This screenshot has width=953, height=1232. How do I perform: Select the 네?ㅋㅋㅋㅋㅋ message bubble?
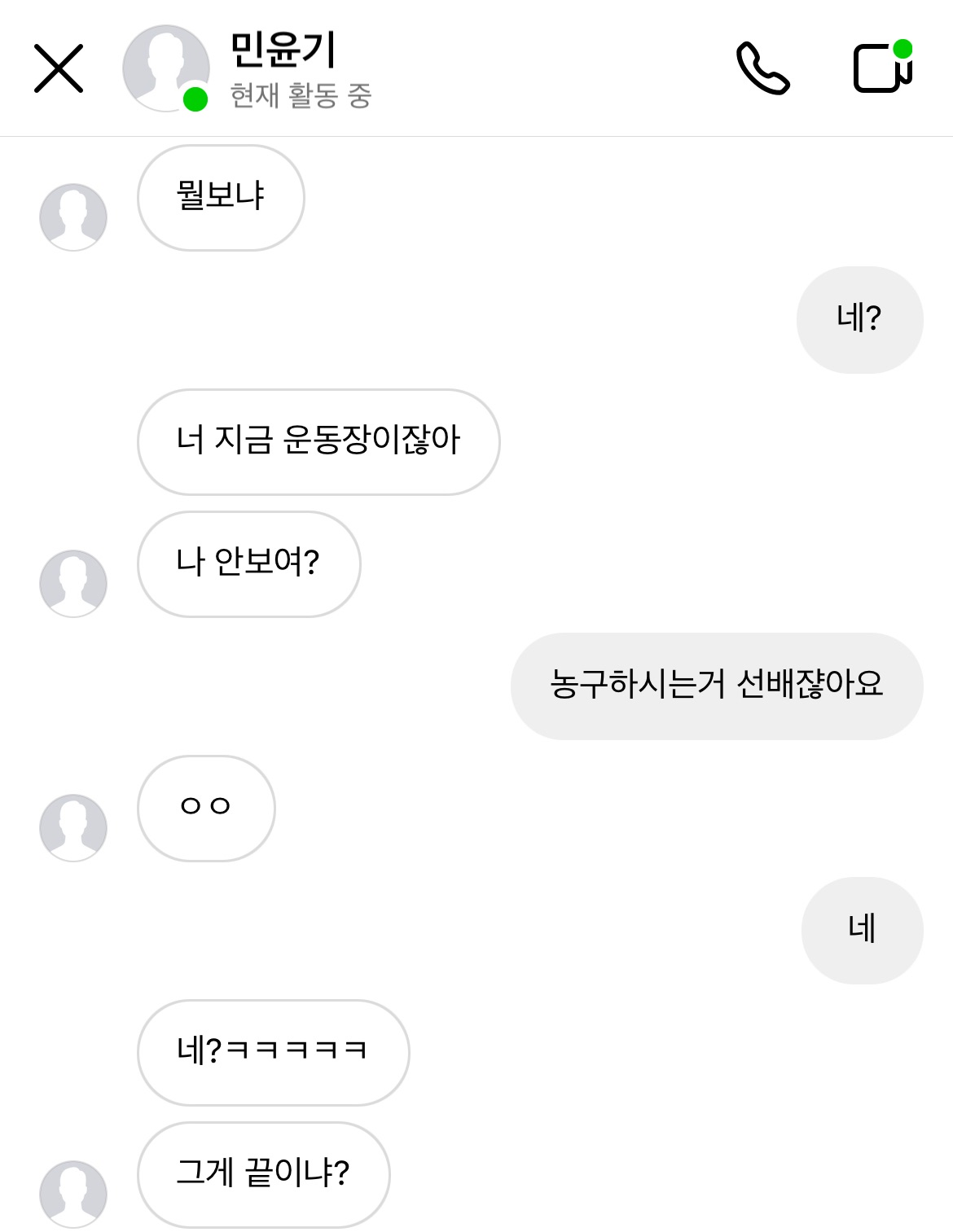[273, 1052]
